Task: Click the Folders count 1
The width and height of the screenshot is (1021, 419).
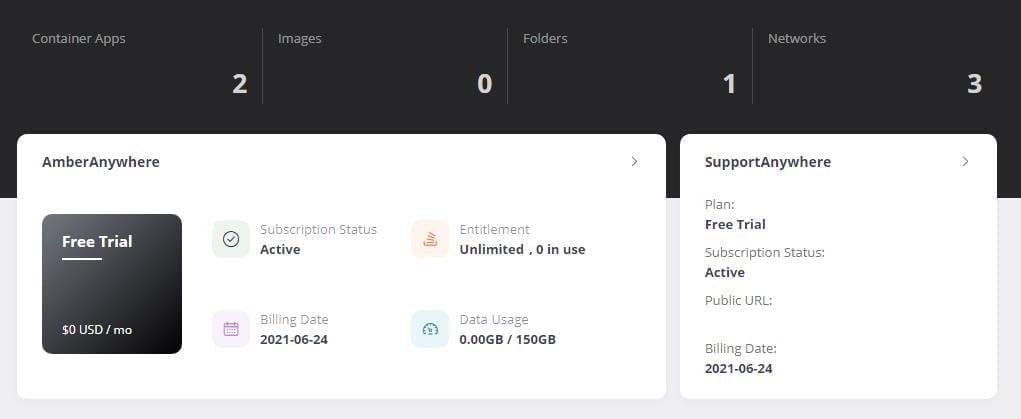Action: point(730,84)
